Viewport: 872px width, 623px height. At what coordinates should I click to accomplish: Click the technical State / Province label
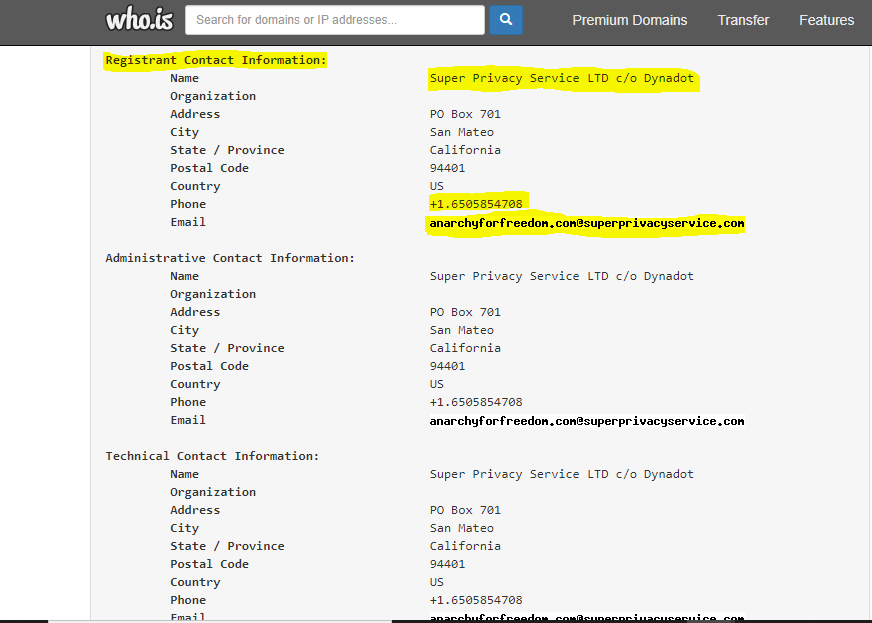tap(227, 546)
